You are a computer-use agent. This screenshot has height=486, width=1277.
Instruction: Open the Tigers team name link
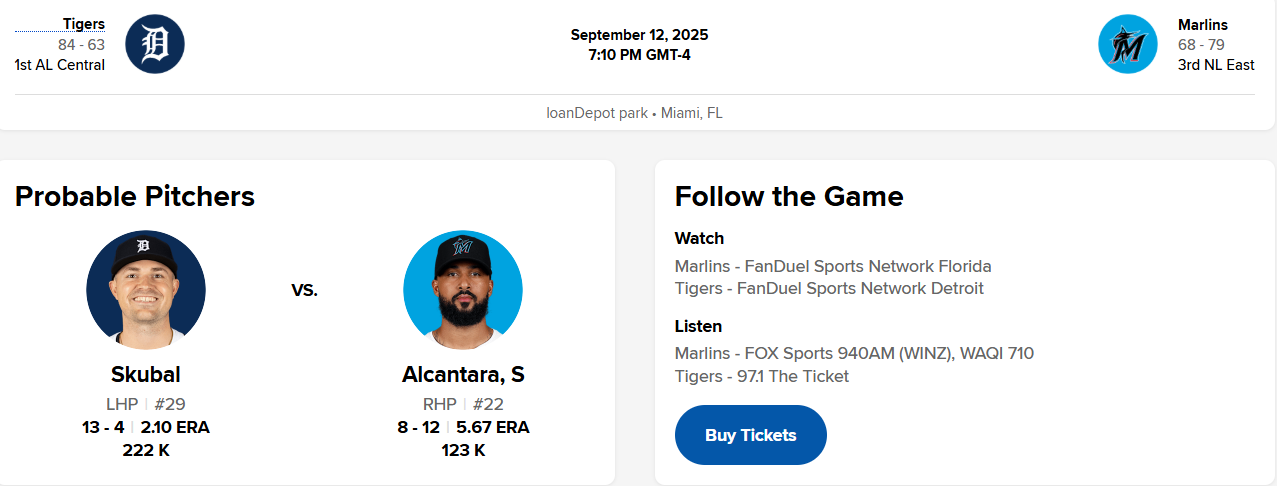point(83,24)
